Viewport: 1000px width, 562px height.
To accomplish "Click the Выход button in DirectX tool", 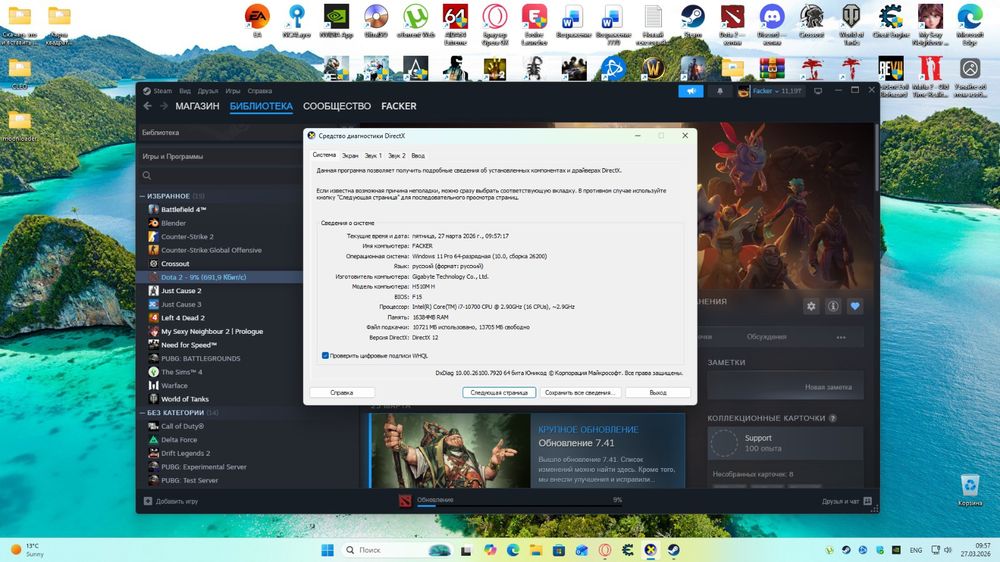I will pos(658,393).
